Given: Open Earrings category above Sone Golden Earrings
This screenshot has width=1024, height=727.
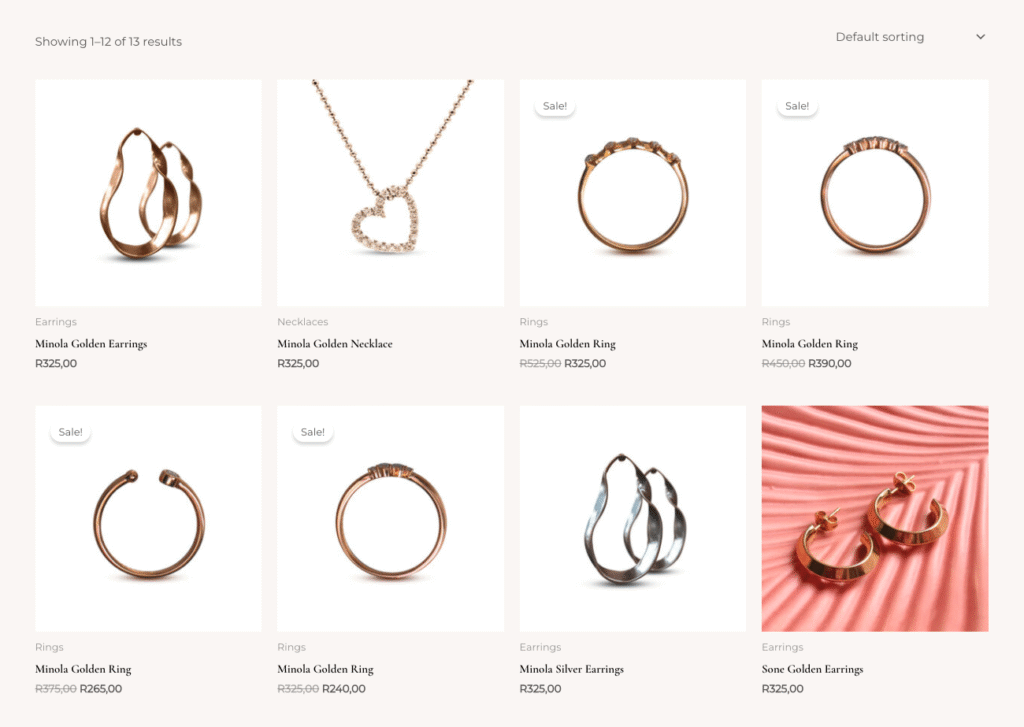Looking at the screenshot, I should click(782, 647).
